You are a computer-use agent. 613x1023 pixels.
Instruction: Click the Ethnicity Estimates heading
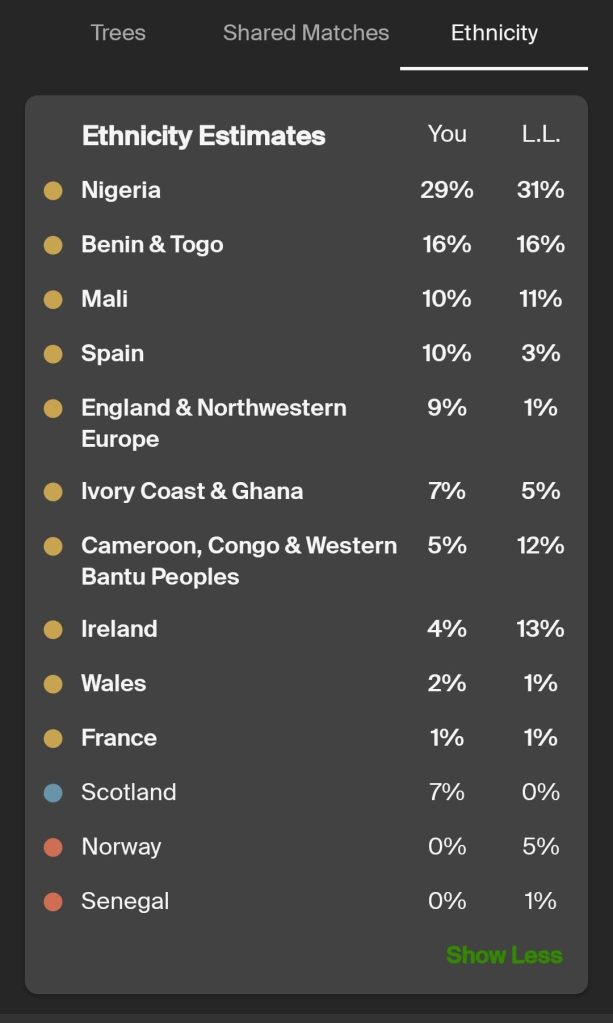(204, 136)
